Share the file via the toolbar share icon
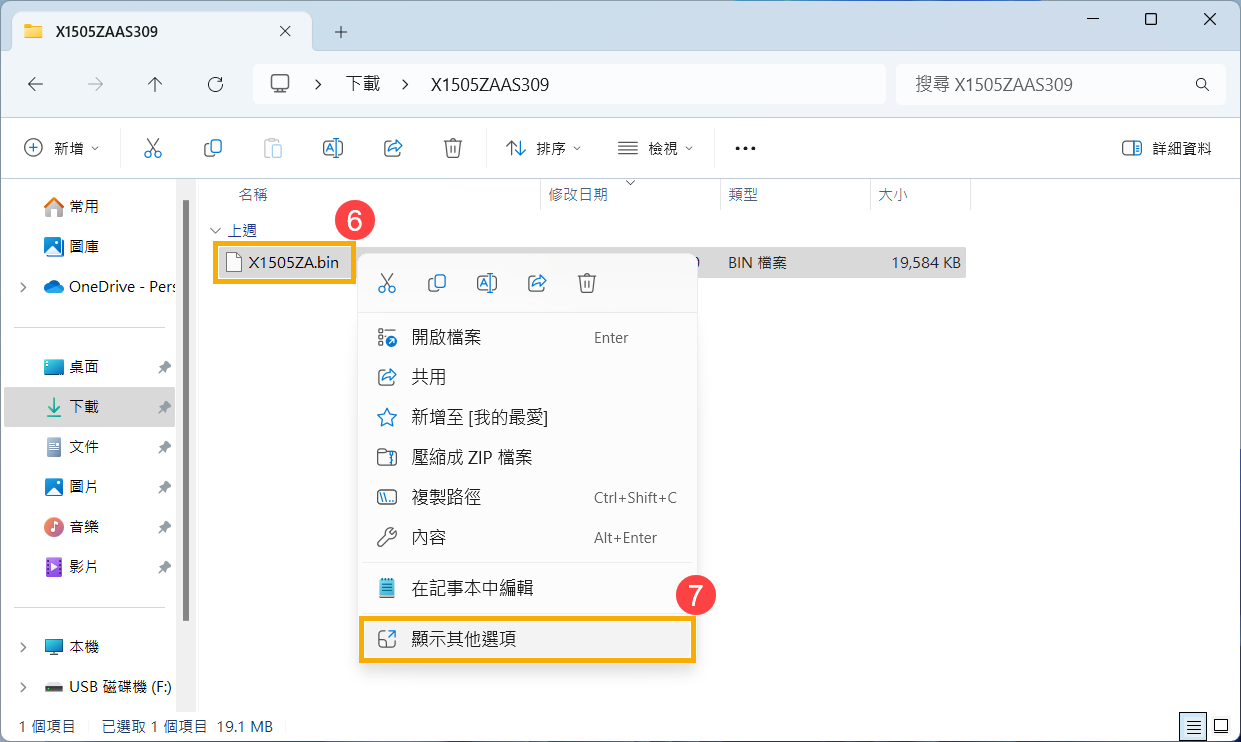 (x=392, y=147)
